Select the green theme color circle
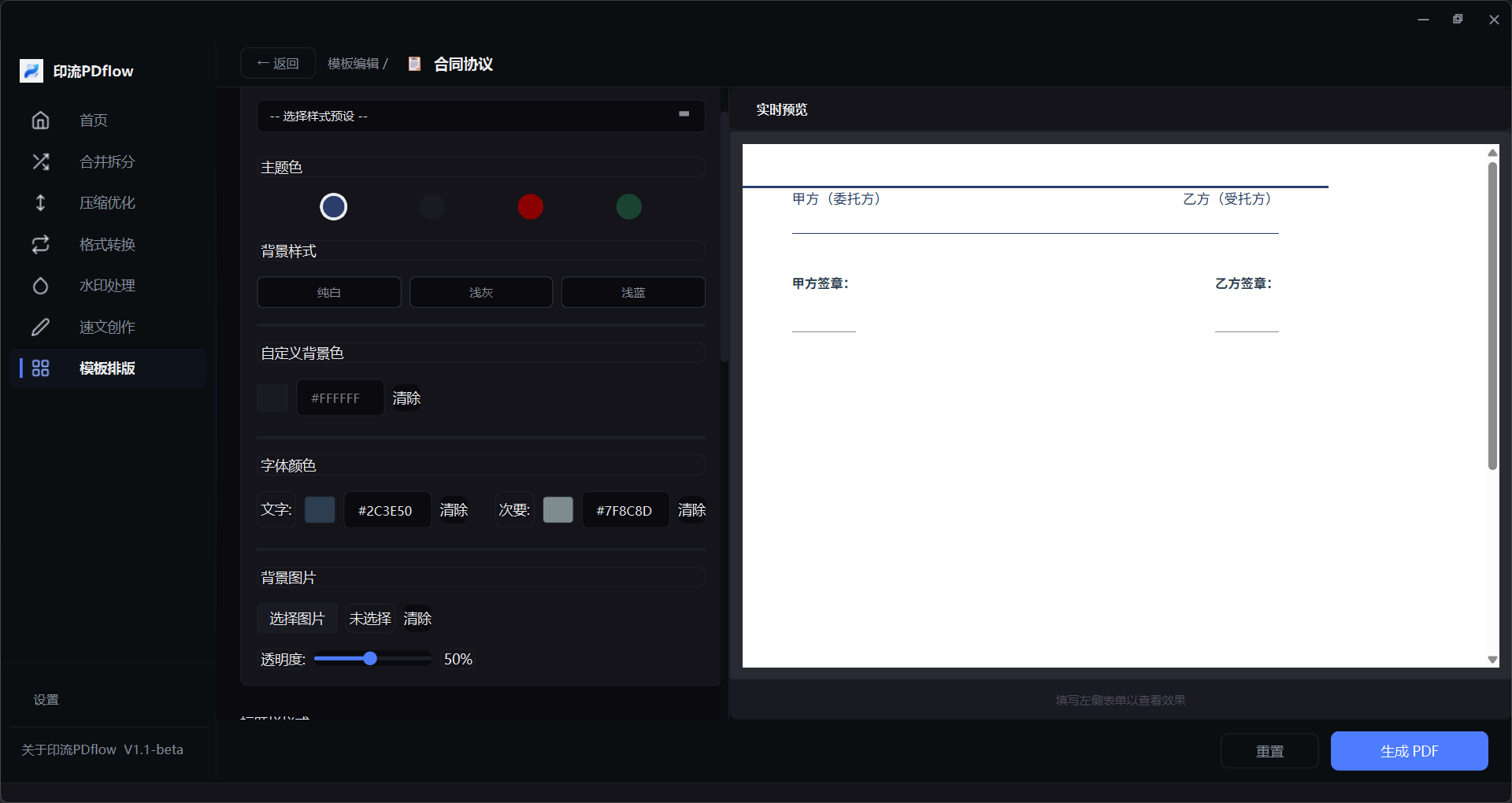Screen dimensions: 1512x803 point(628,206)
